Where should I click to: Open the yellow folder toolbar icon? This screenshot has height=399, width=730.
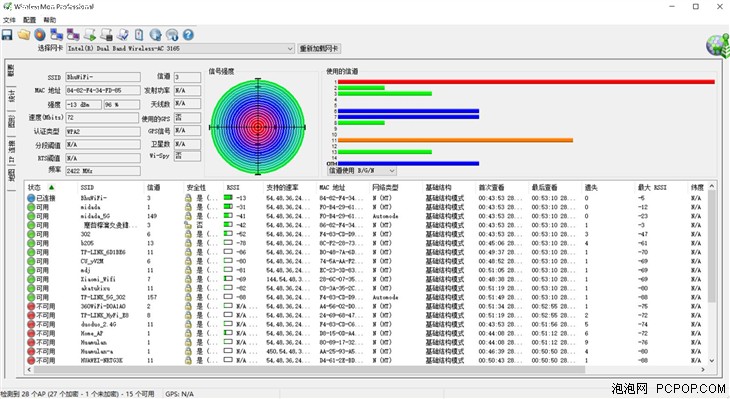click(24, 34)
